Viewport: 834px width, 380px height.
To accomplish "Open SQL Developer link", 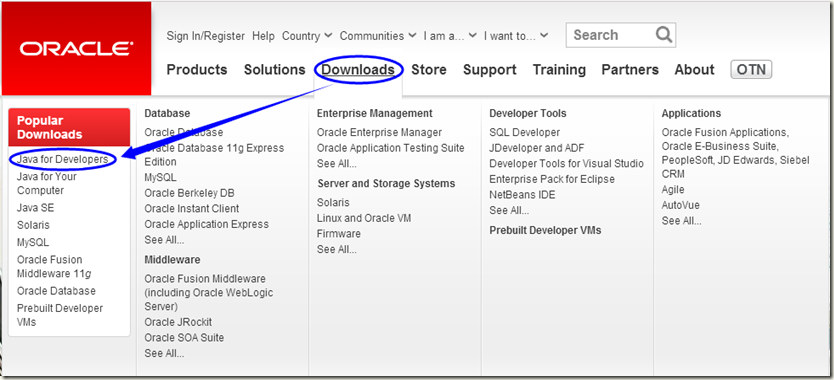I will click(x=524, y=132).
